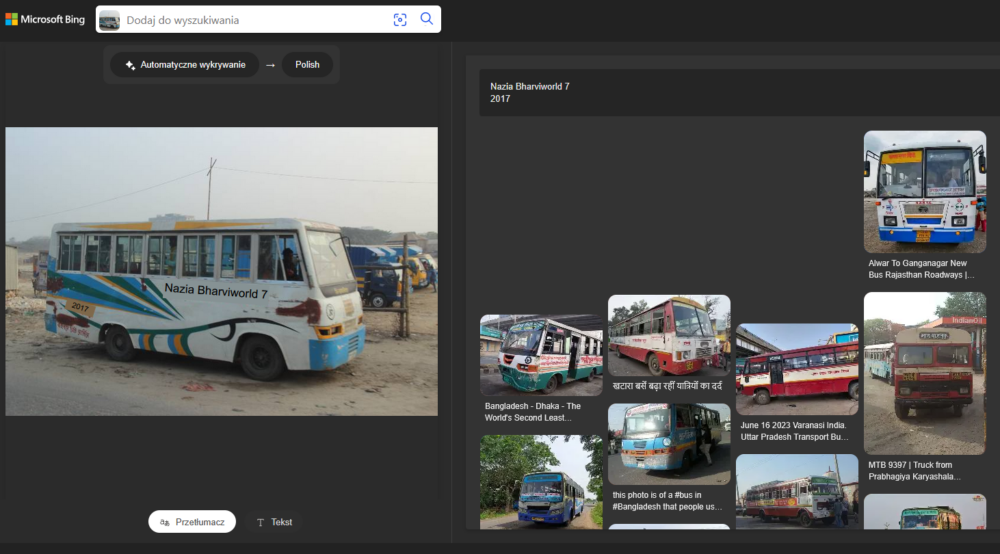Viewport: 1000px width, 554px height.
Task: Open the Automatyczne wykrywanie source language dropdown
Action: (x=185, y=65)
